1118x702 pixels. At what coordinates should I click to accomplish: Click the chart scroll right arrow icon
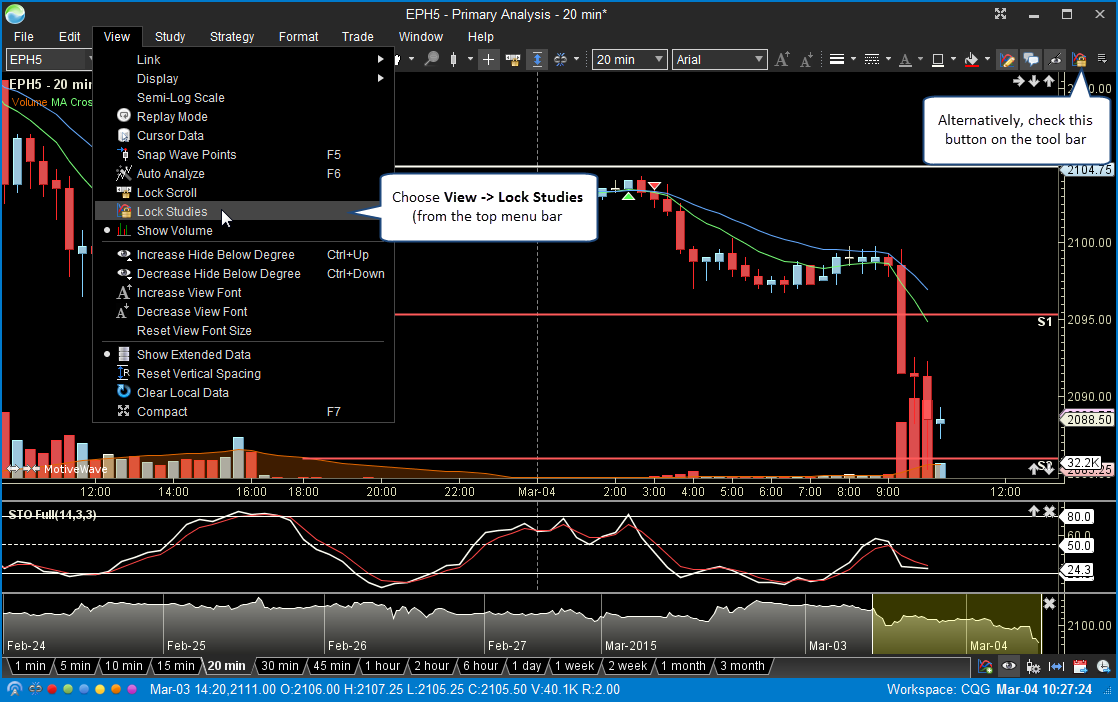click(1018, 81)
